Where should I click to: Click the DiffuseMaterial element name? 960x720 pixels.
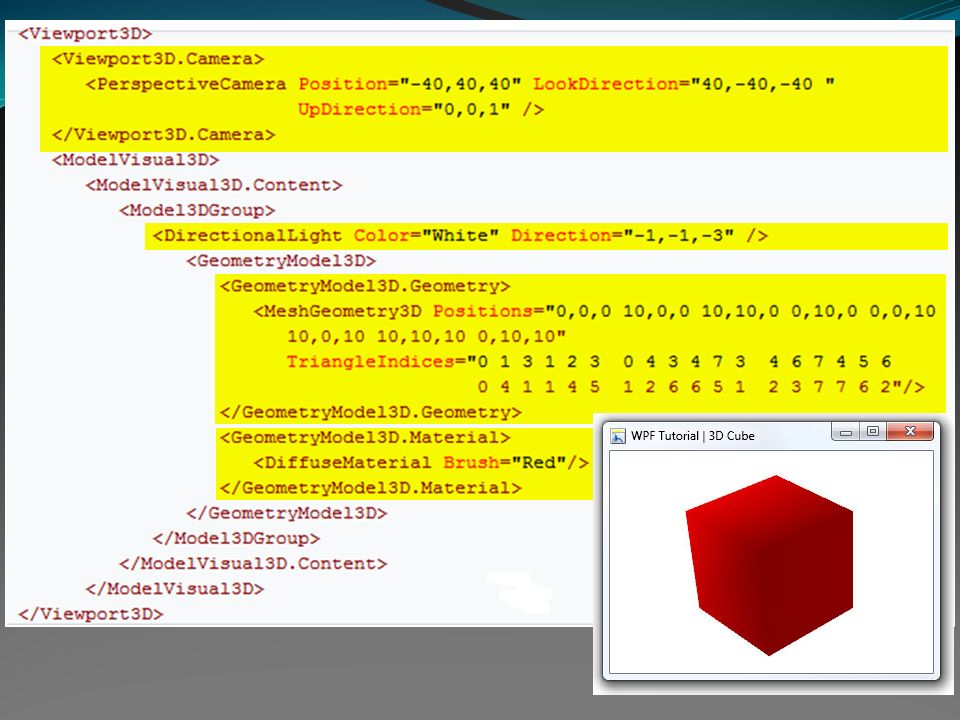tap(348, 463)
